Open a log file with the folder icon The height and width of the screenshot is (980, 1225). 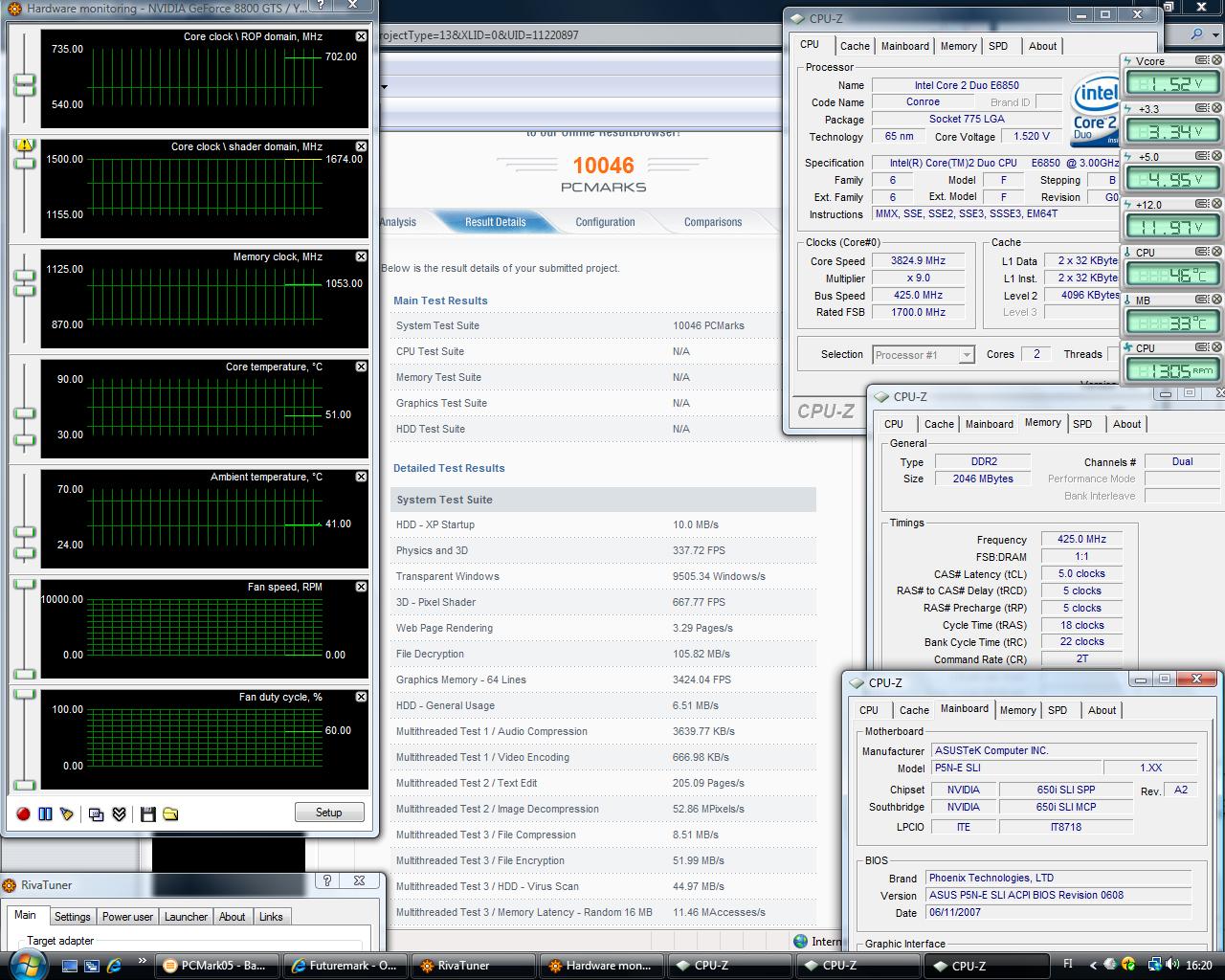click(170, 814)
